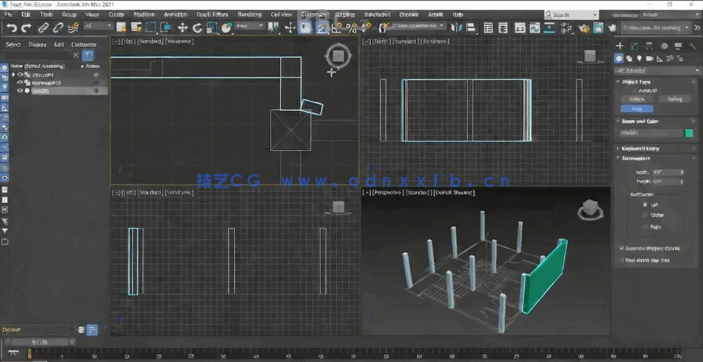Open the Hierarchy panel tab icon
This screenshot has height=362, width=703.
[649, 46]
